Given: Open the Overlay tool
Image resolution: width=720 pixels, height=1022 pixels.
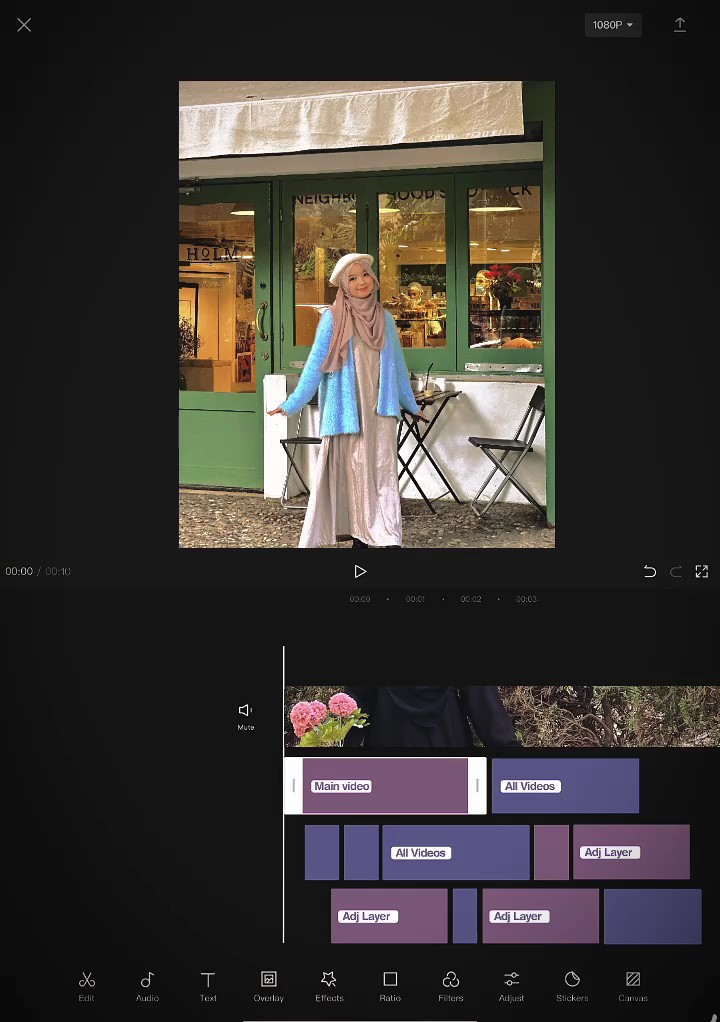Looking at the screenshot, I should pyautogui.click(x=268, y=985).
